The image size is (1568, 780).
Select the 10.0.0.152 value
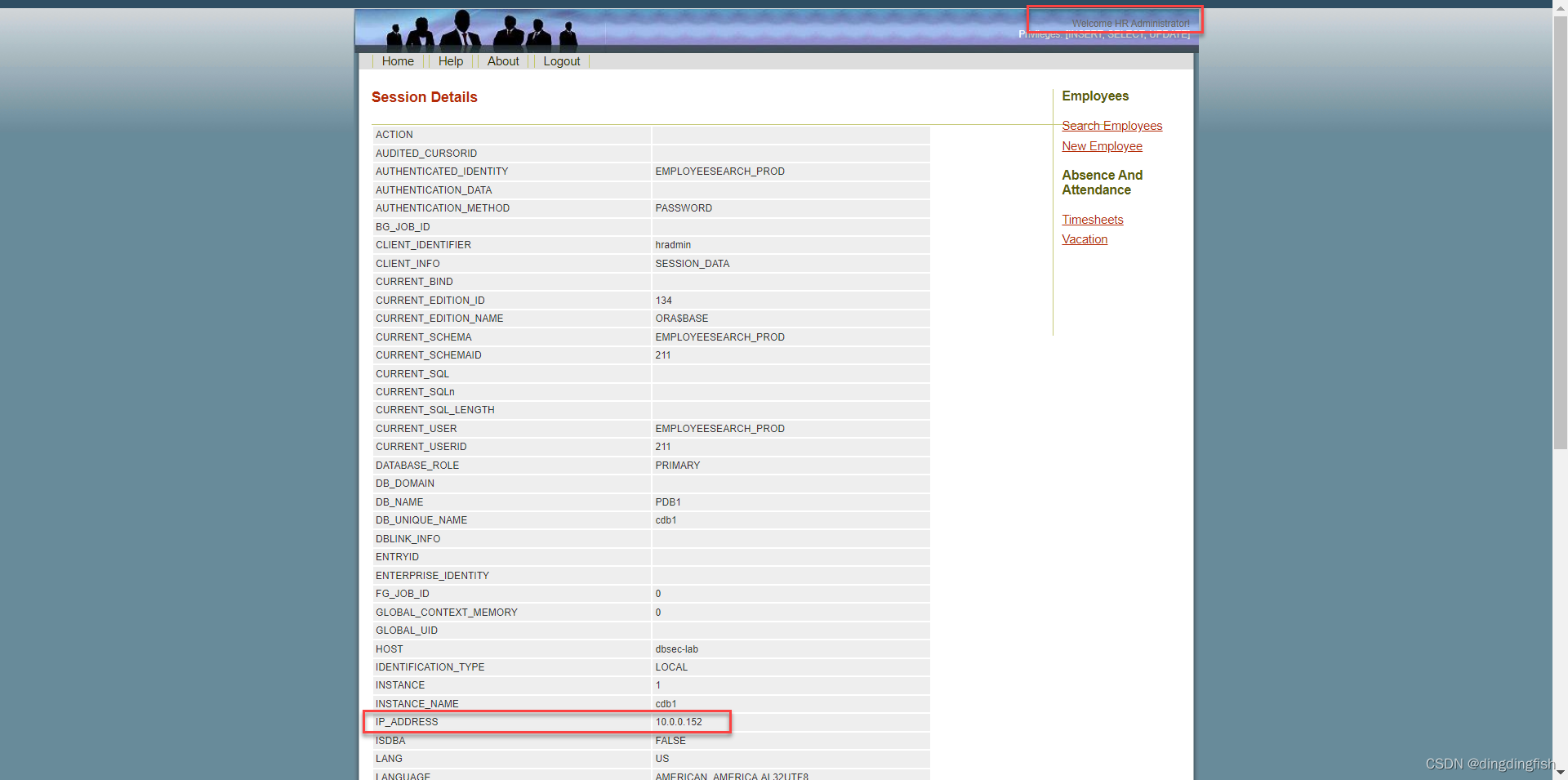click(678, 722)
